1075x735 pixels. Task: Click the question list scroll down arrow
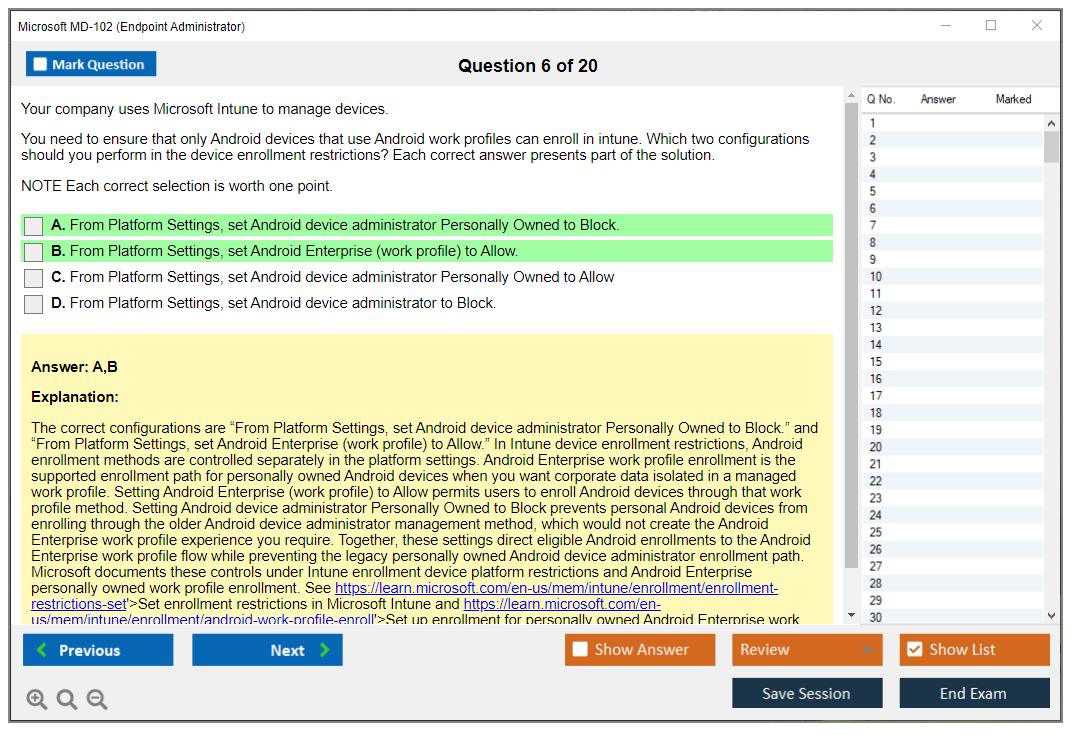[1051, 616]
